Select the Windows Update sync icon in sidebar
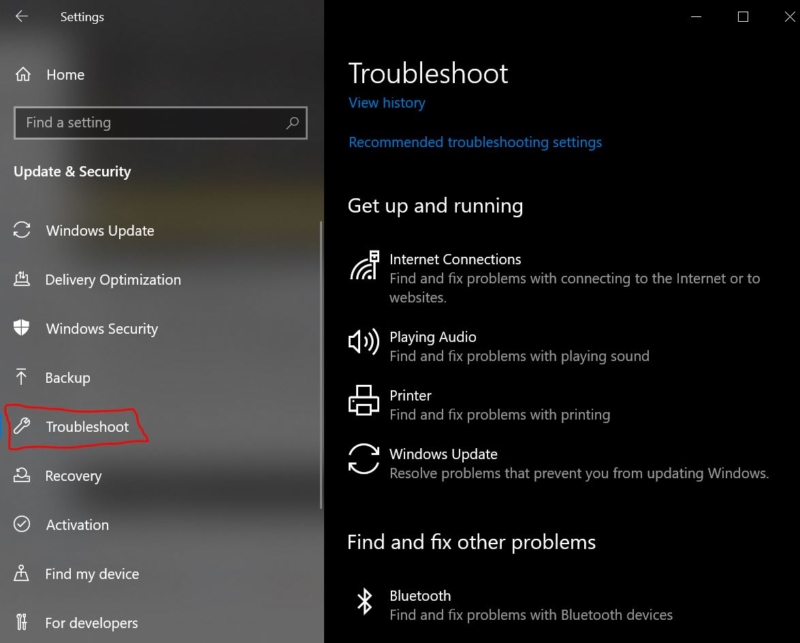800x643 pixels. pyautogui.click(x=22, y=230)
